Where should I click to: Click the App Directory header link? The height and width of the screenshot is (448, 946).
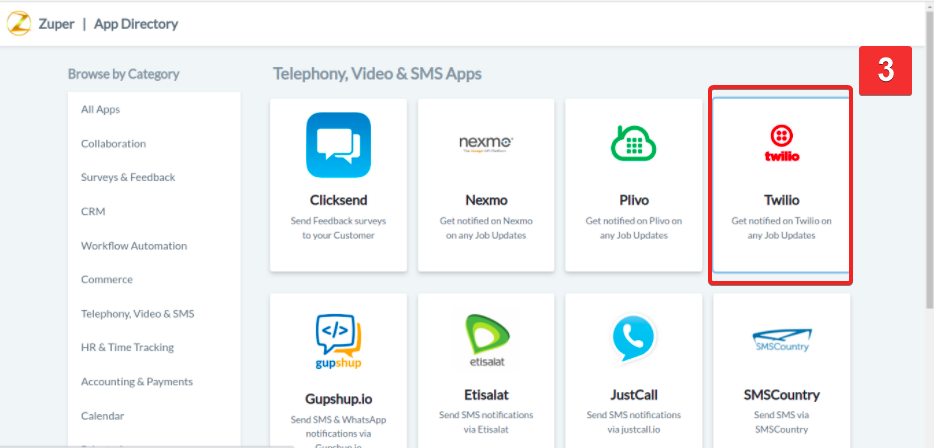(x=136, y=24)
